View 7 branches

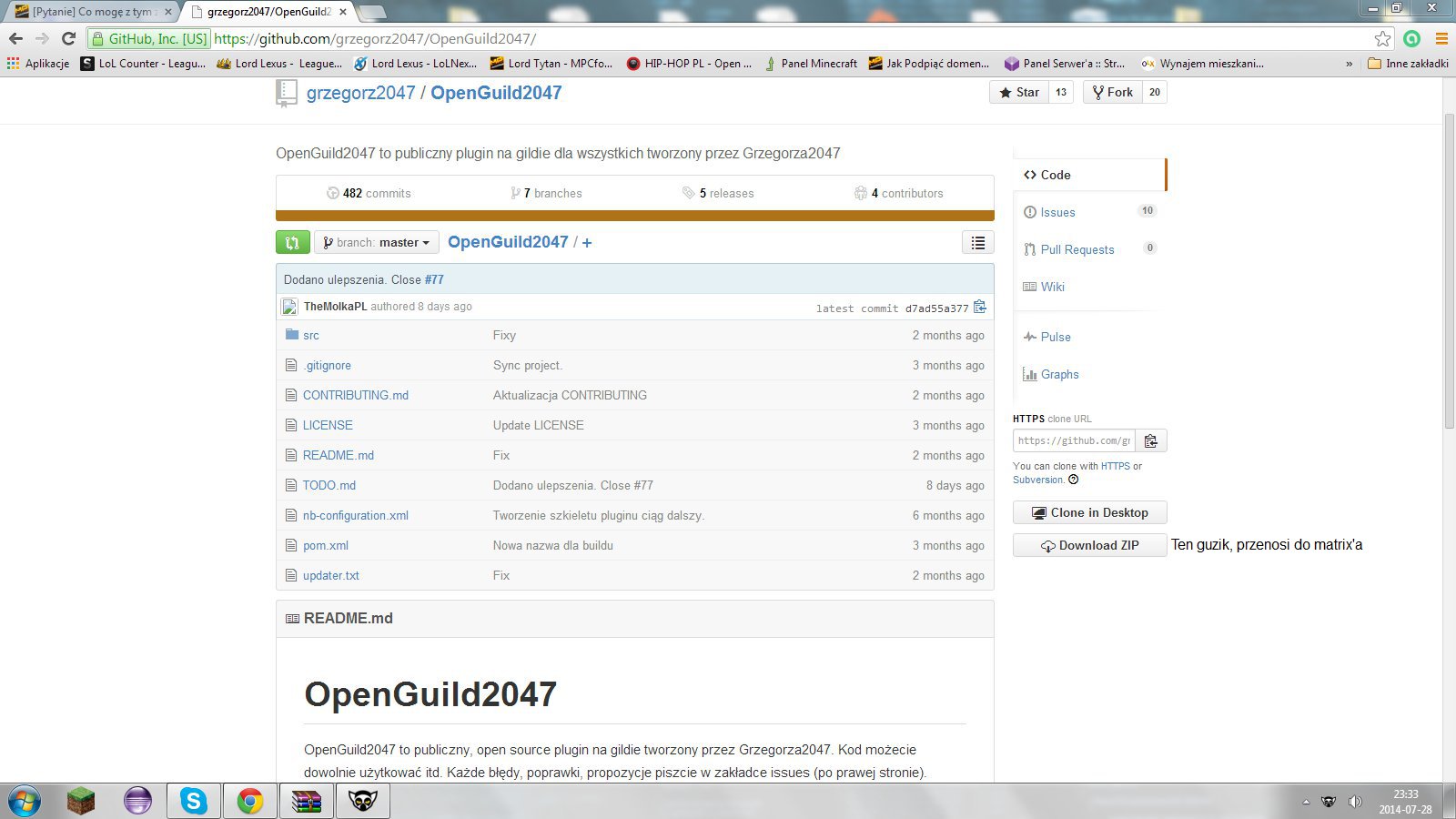tap(546, 193)
